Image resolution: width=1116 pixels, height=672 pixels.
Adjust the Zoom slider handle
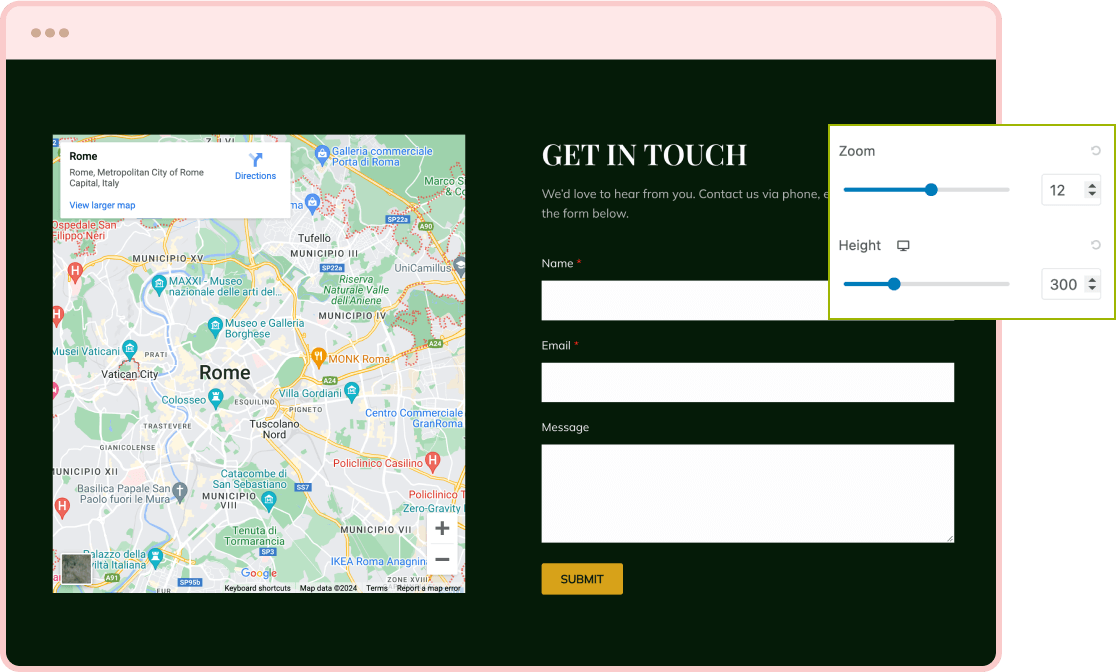(x=931, y=189)
